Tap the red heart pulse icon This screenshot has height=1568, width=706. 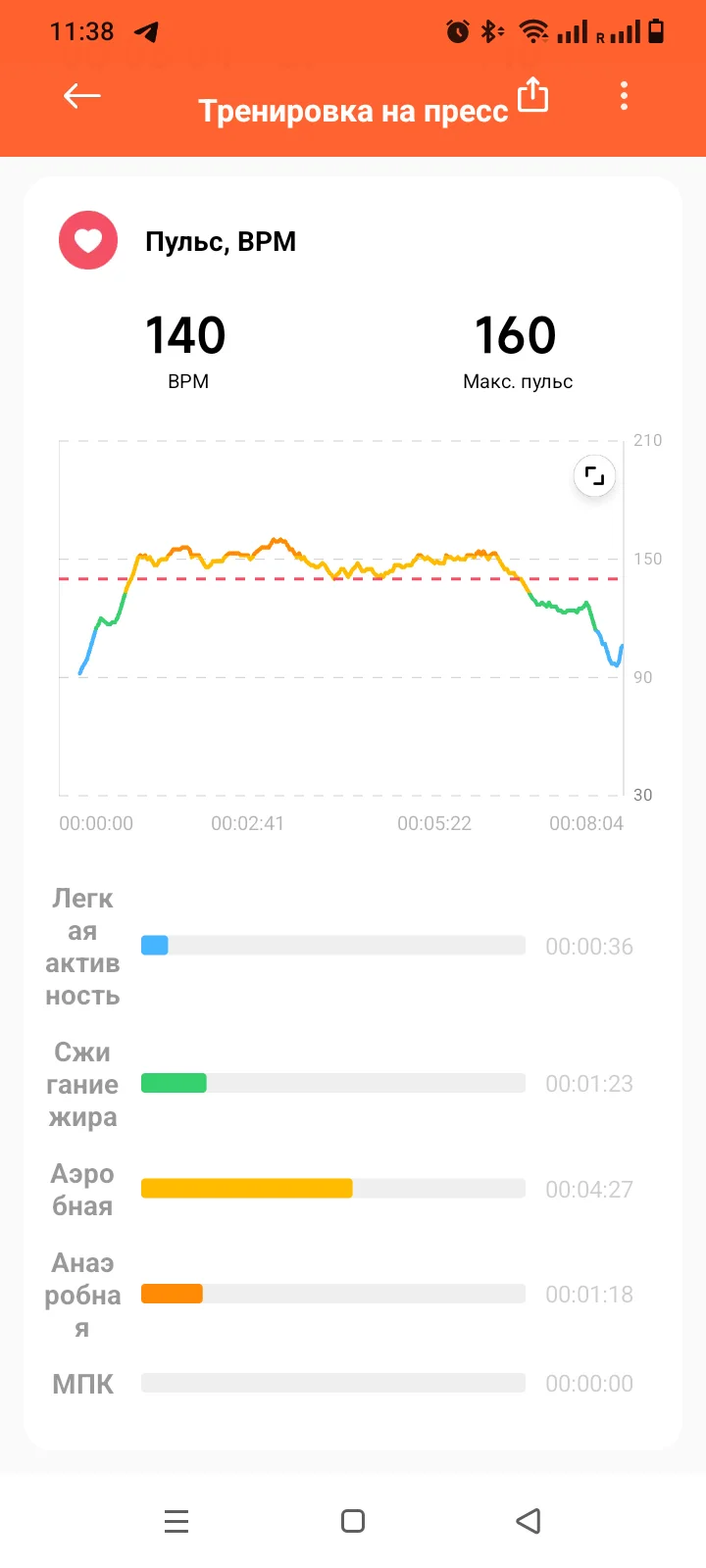tap(88, 241)
